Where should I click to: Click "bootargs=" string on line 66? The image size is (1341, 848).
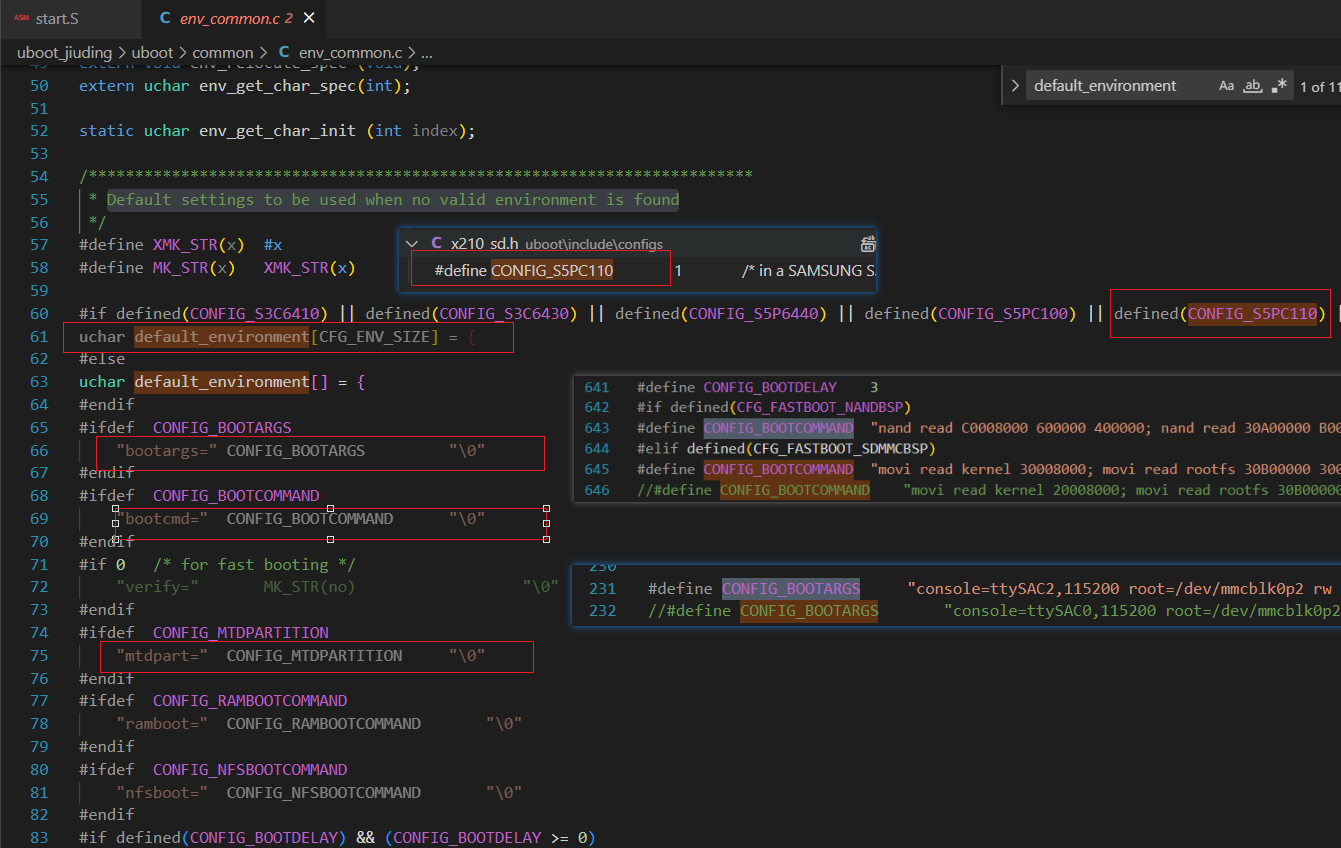pos(167,451)
